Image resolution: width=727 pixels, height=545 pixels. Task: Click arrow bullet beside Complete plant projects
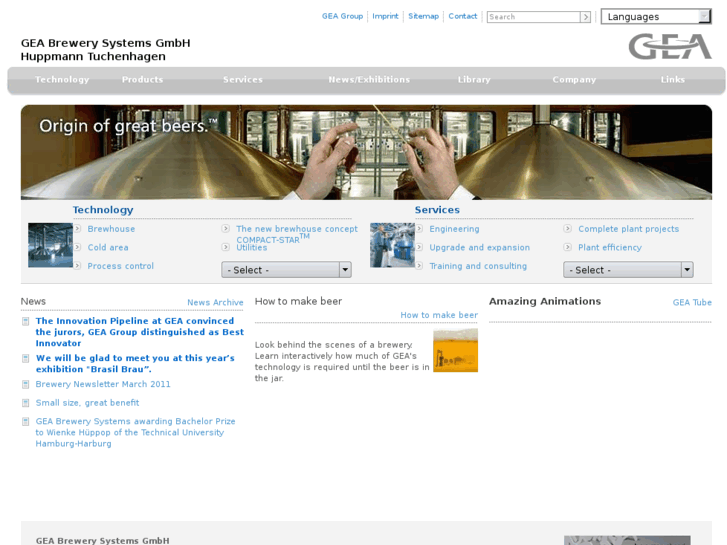click(x=568, y=229)
